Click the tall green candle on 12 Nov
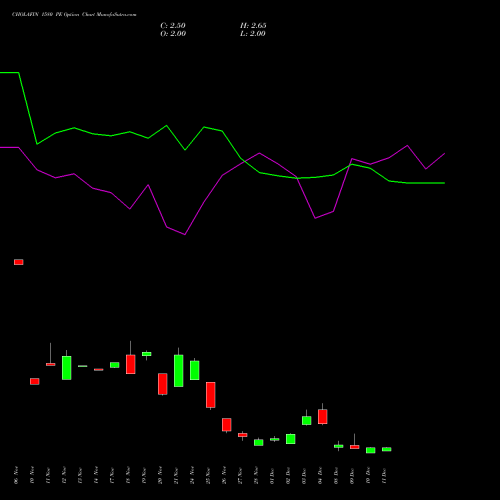Image resolution: width=500 pixels, height=500 pixels. 67,368
